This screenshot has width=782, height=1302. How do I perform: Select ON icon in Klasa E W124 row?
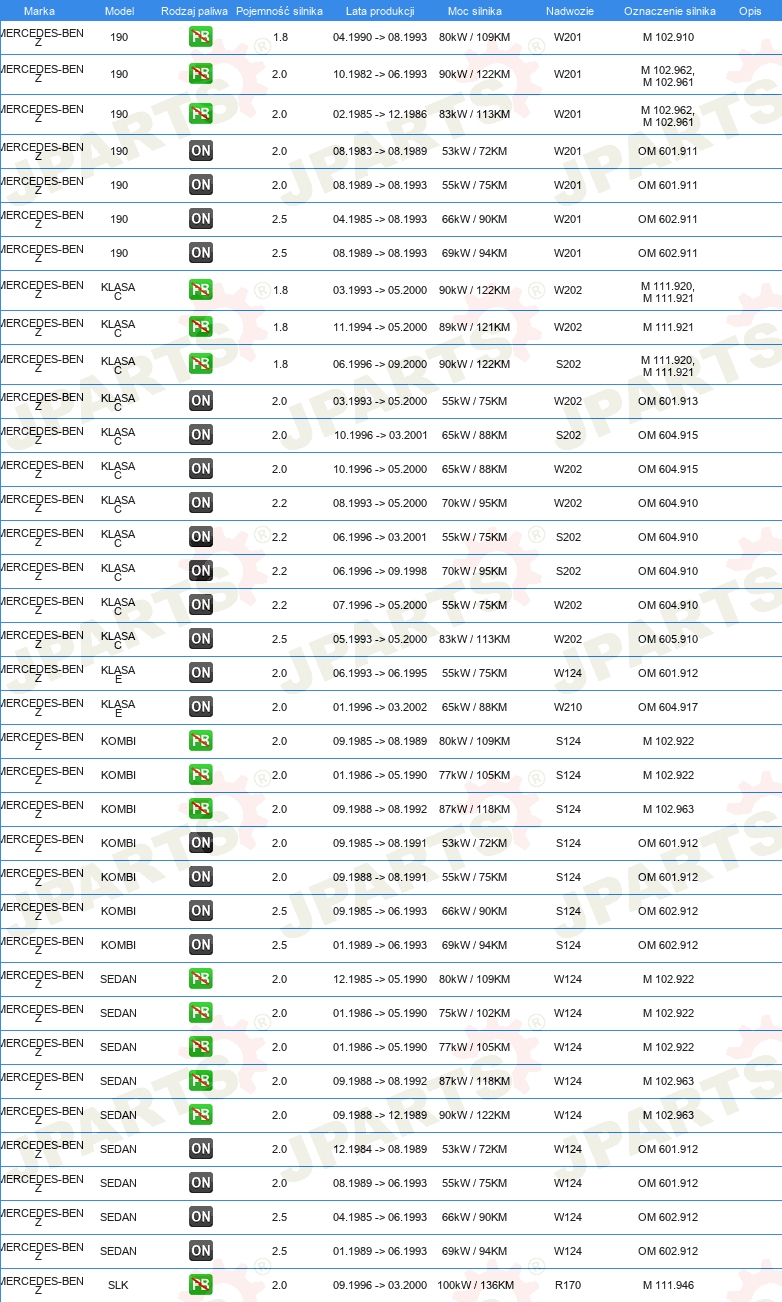tap(201, 674)
